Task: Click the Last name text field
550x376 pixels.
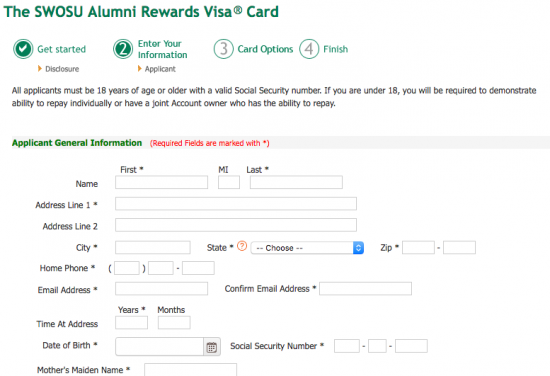Action: [x=296, y=182]
